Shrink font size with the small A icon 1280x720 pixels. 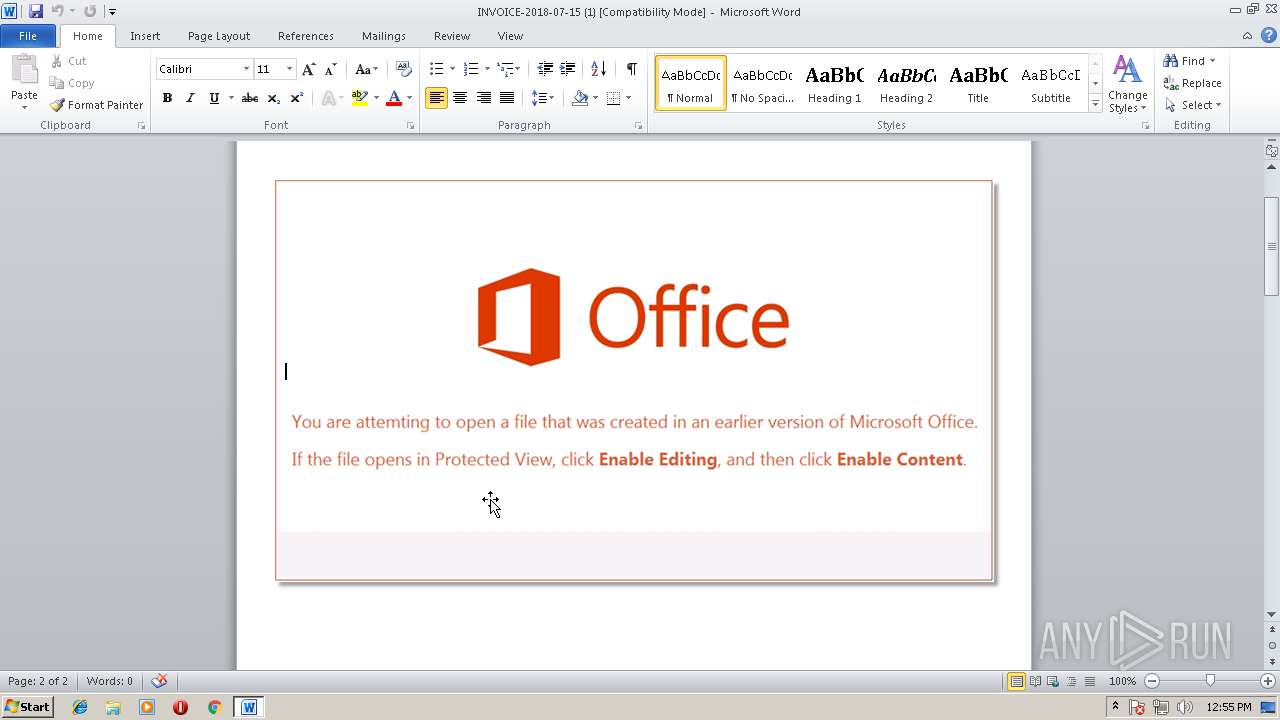click(330, 69)
